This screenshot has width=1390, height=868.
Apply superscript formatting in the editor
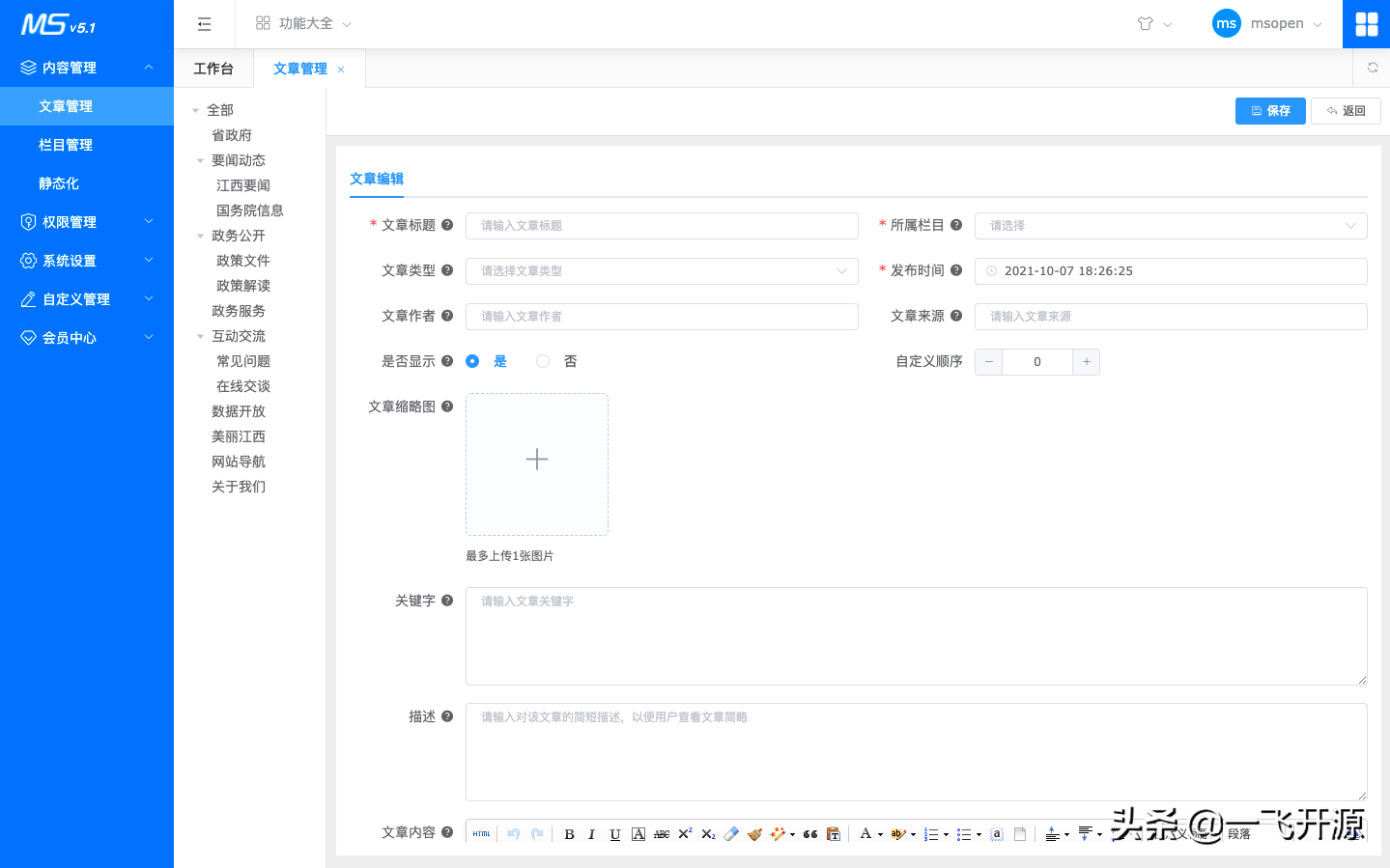point(684,833)
